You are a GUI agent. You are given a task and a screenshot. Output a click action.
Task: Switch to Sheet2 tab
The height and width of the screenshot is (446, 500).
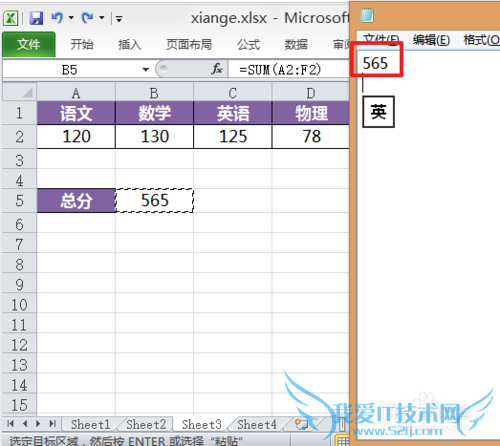click(146, 424)
